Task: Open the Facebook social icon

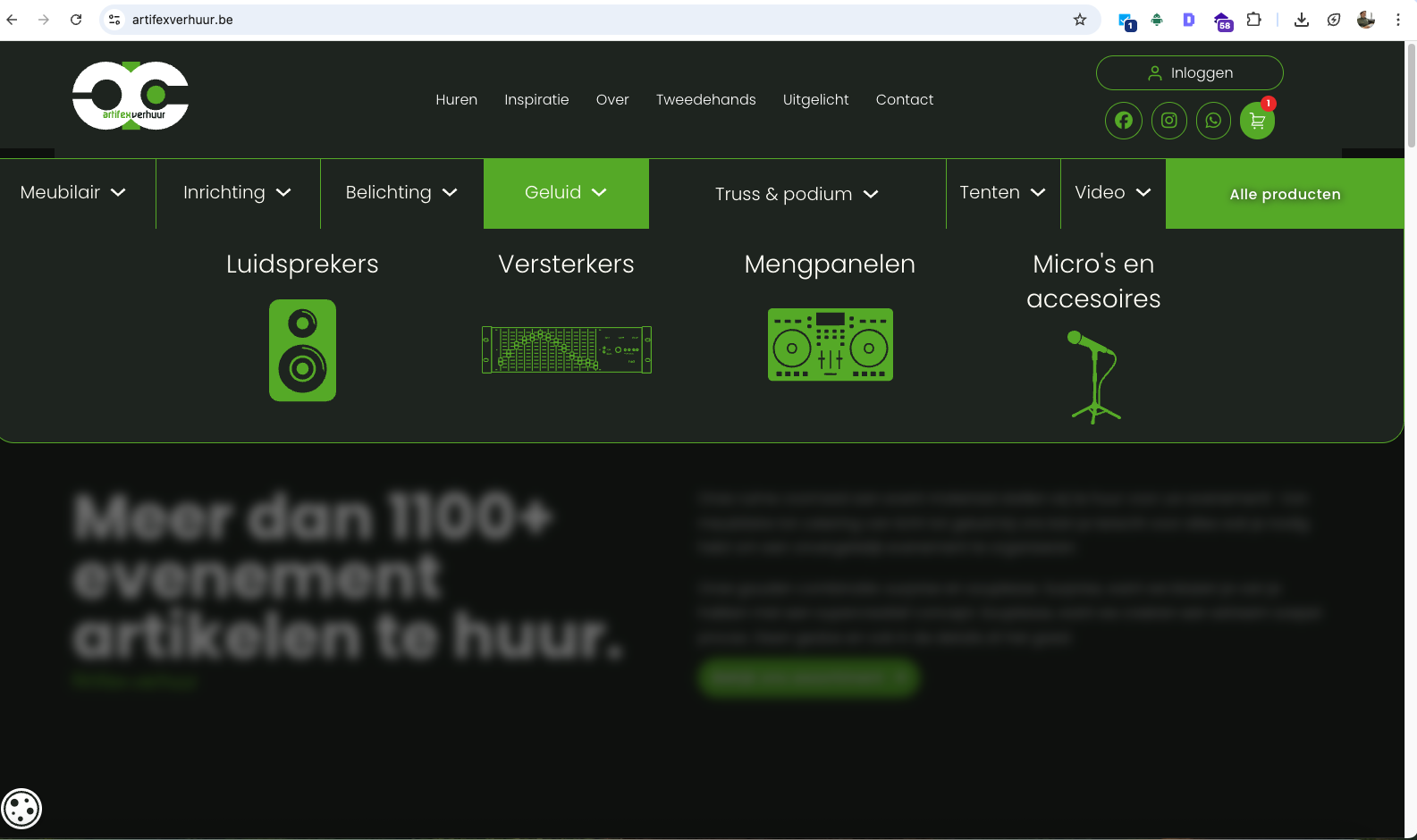Action: pyautogui.click(x=1124, y=121)
